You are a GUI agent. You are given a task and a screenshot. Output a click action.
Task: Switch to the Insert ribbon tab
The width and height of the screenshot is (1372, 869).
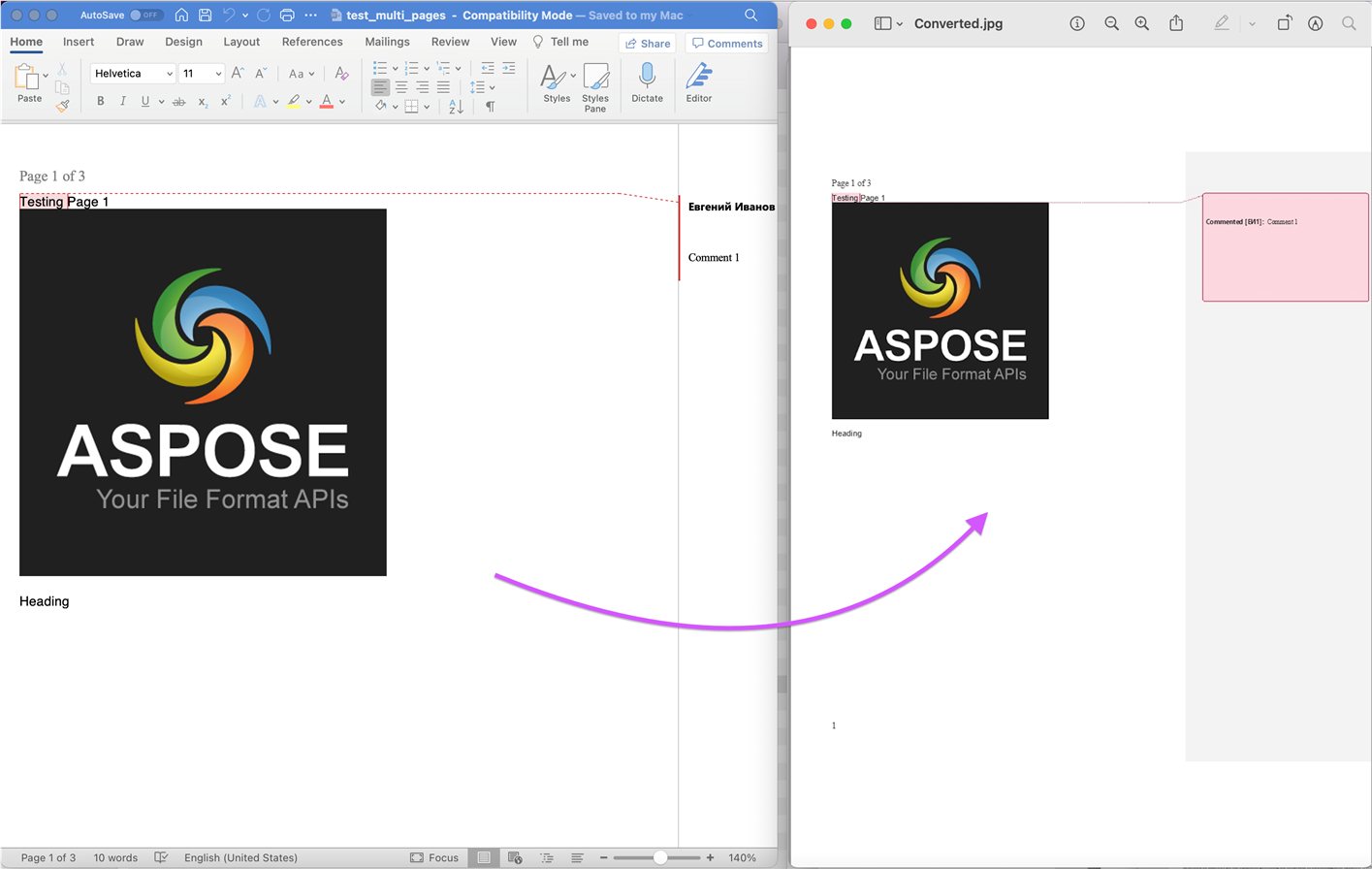(79, 42)
